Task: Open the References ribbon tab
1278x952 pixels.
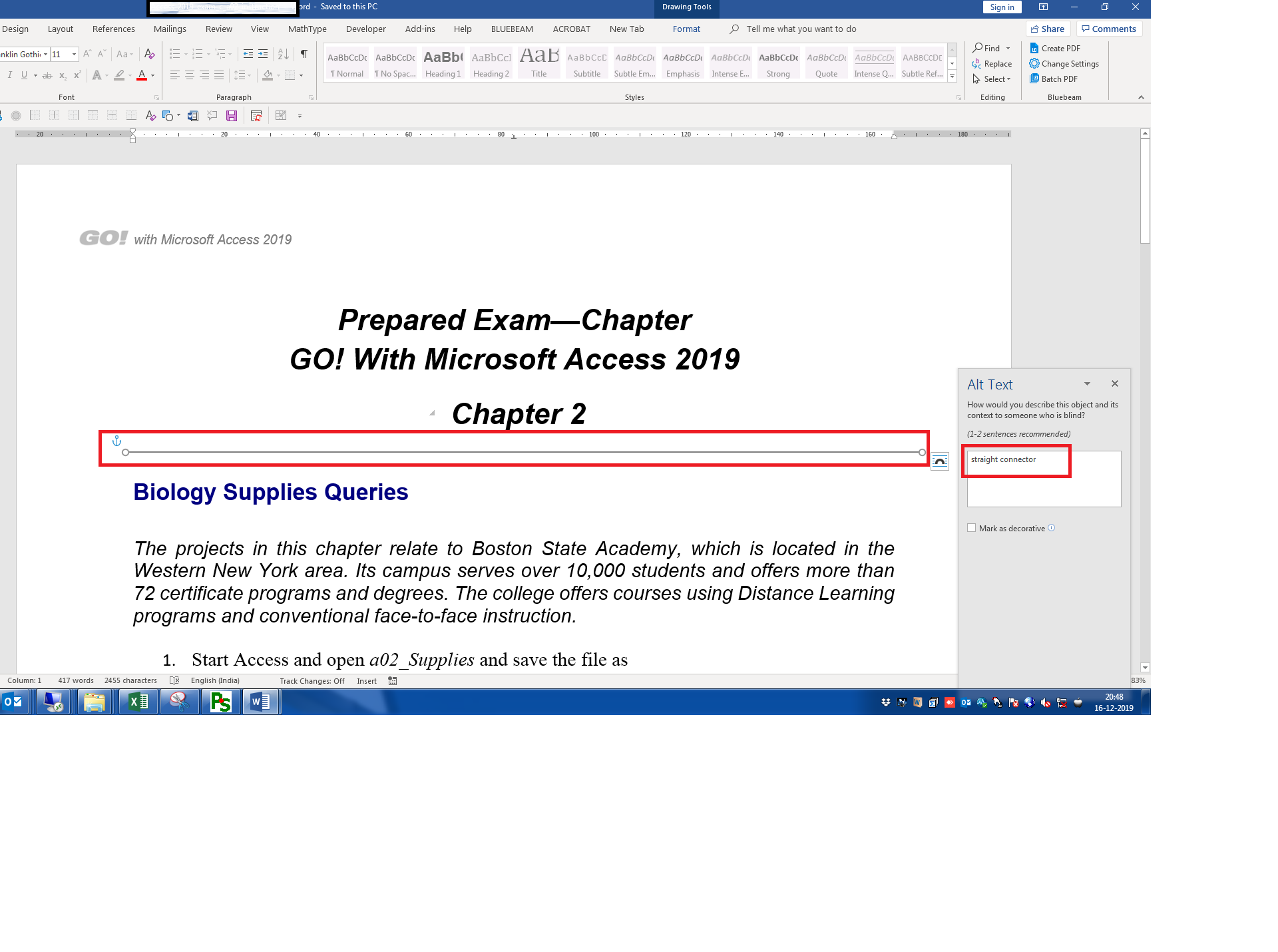Action: 113,29
